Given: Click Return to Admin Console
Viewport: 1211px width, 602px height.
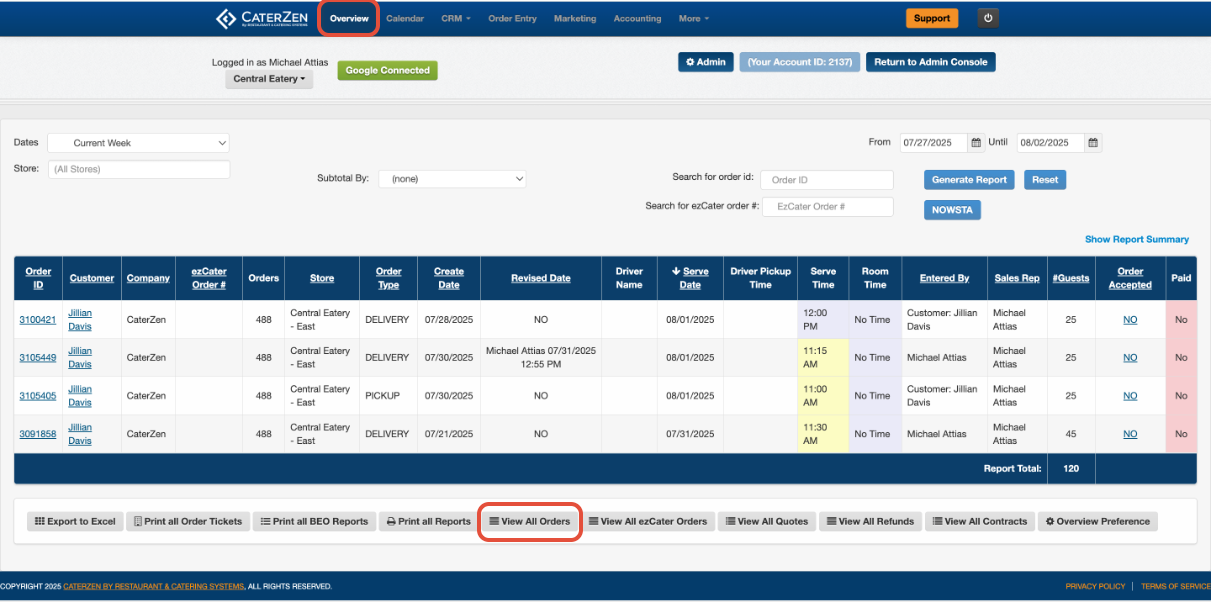Looking at the screenshot, I should click(x=931, y=62).
